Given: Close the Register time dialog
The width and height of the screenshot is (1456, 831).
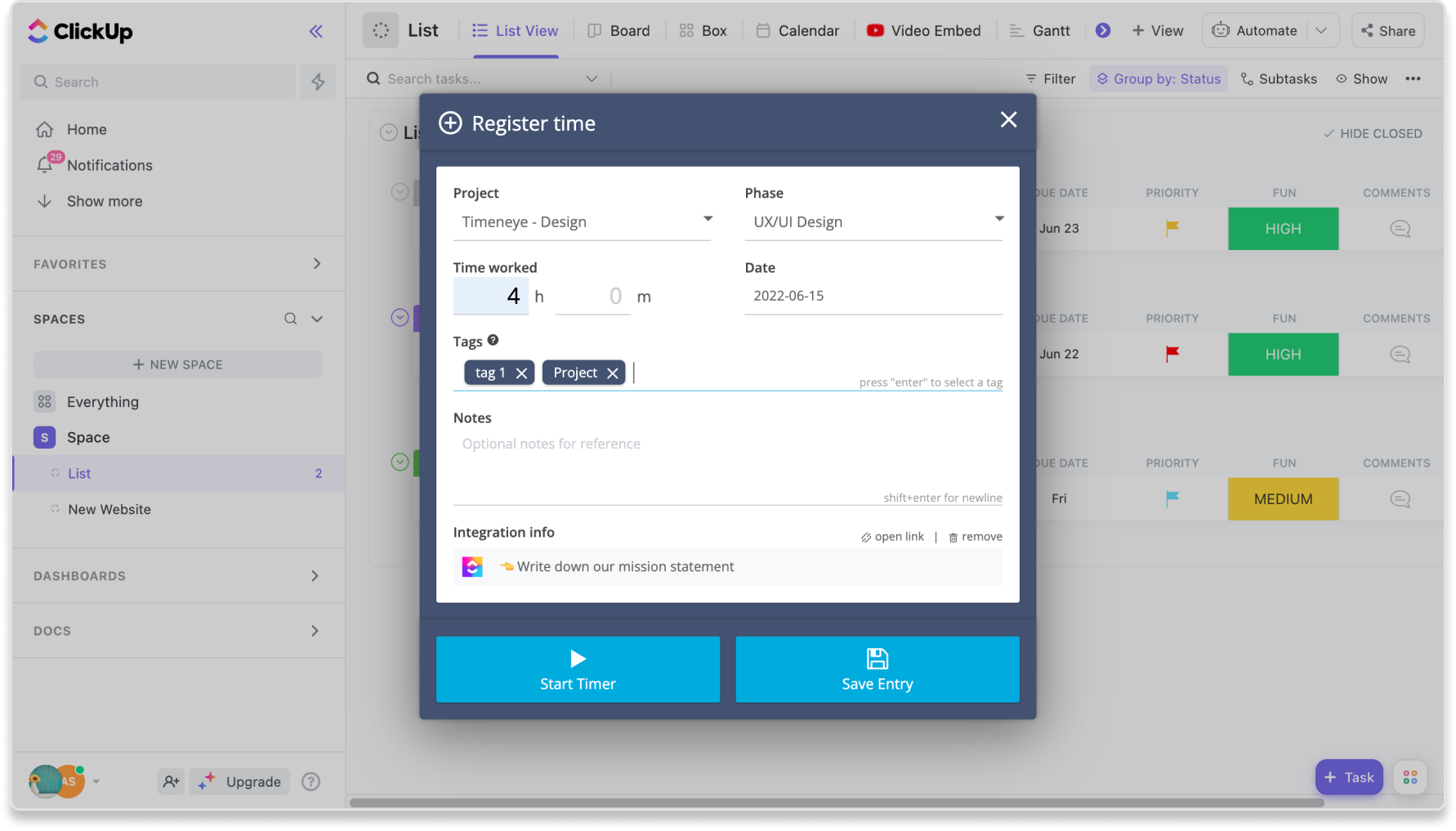Looking at the screenshot, I should pyautogui.click(x=1008, y=119).
